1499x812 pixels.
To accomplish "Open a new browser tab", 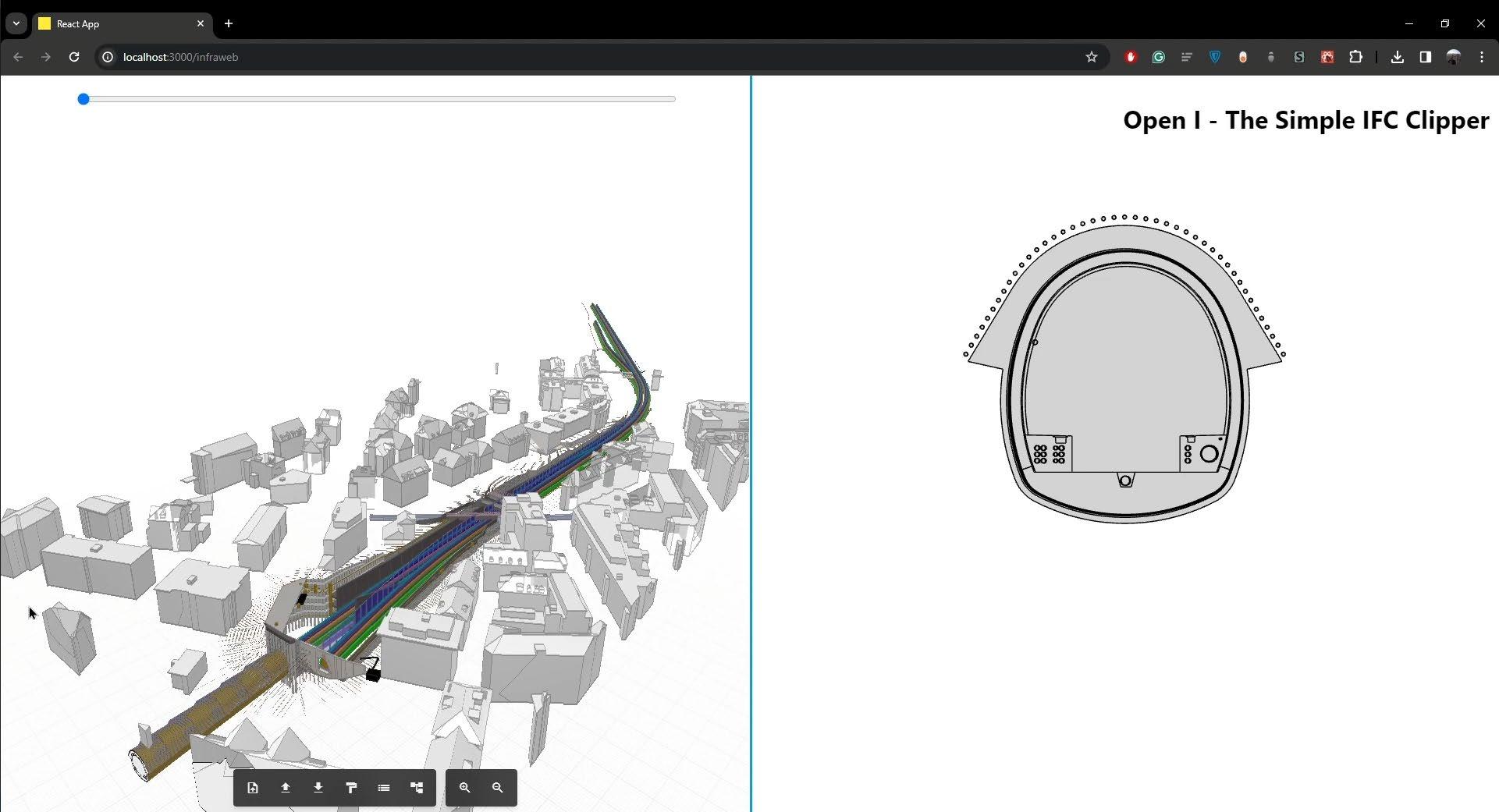I will 229,23.
